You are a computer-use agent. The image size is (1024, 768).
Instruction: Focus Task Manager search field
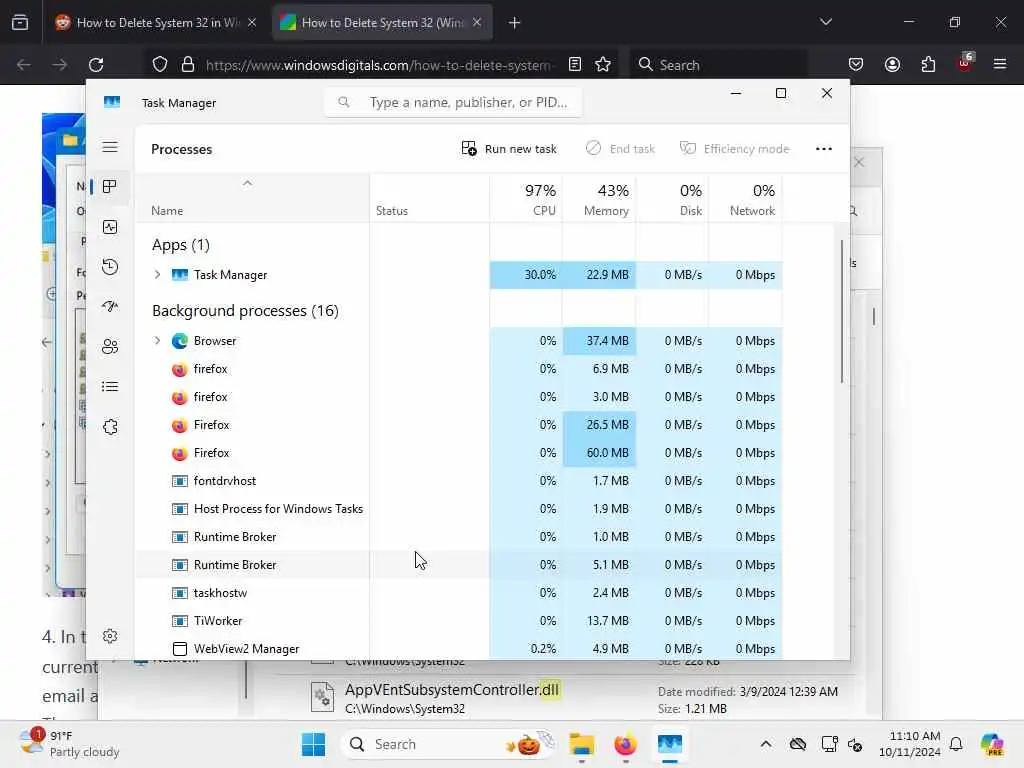point(453,103)
